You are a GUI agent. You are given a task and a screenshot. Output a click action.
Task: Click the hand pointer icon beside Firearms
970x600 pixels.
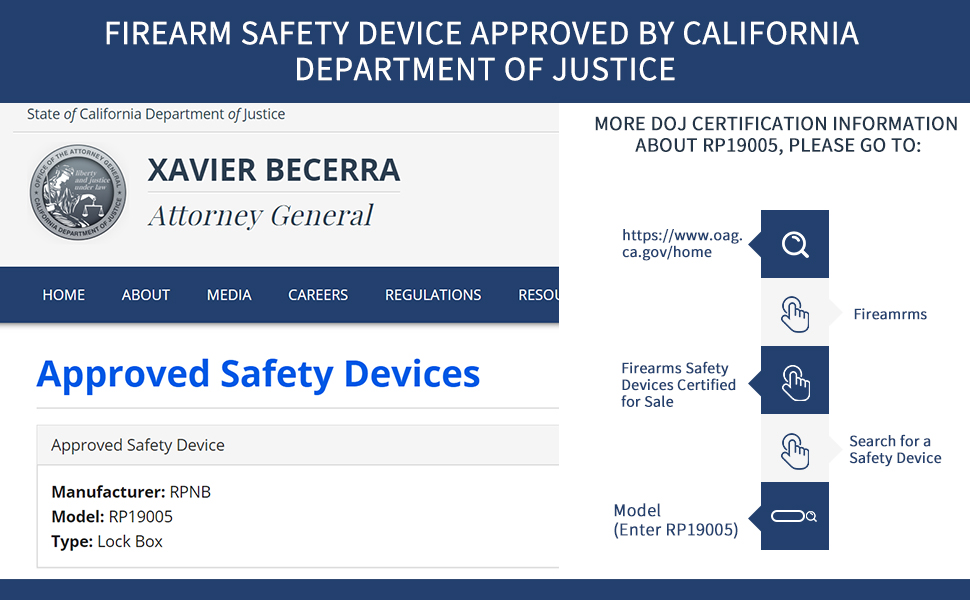[x=795, y=313]
